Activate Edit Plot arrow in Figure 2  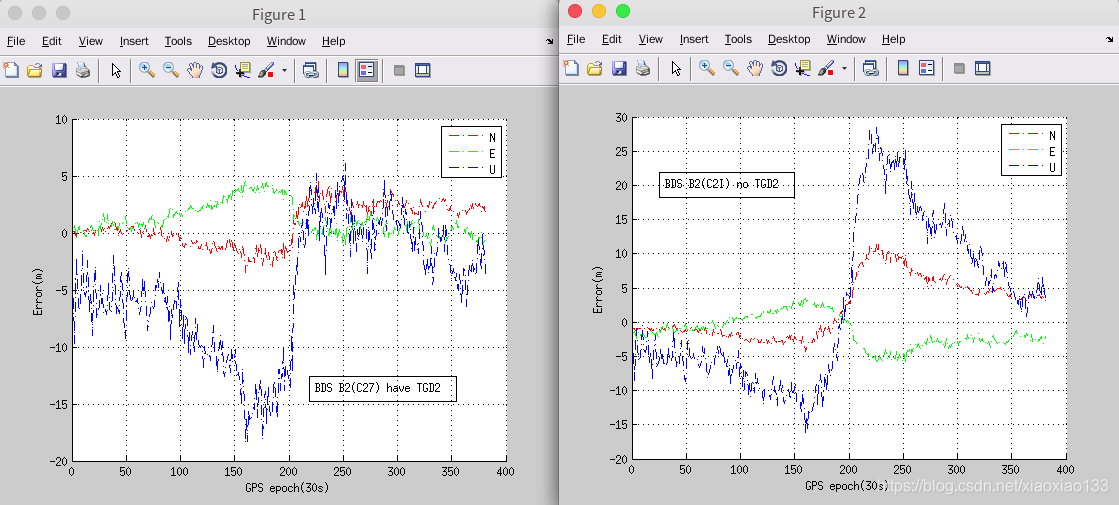pyautogui.click(x=677, y=68)
